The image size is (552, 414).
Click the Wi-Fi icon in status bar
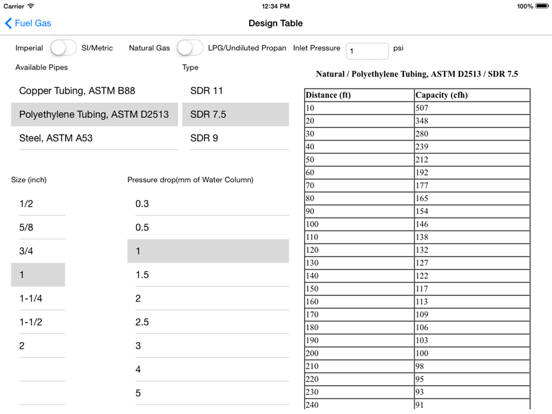[31, 6]
